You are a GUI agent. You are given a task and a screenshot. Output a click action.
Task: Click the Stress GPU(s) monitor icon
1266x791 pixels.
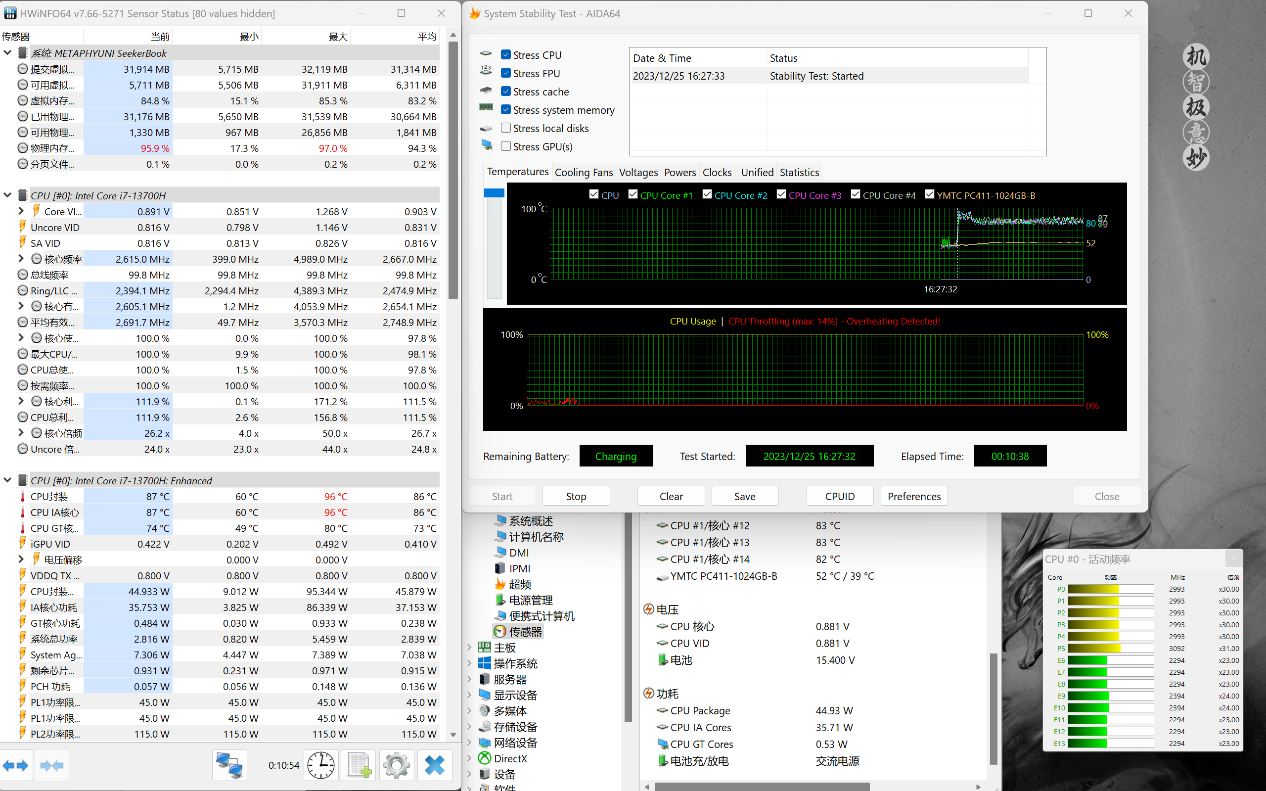point(486,145)
